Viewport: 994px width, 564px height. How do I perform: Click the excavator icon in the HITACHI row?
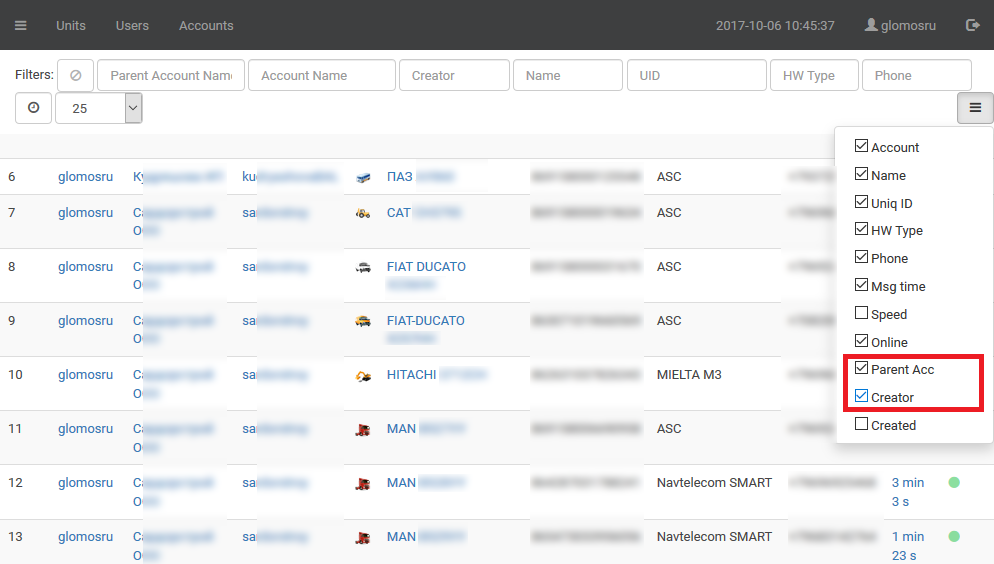pyautogui.click(x=363, y=376)
